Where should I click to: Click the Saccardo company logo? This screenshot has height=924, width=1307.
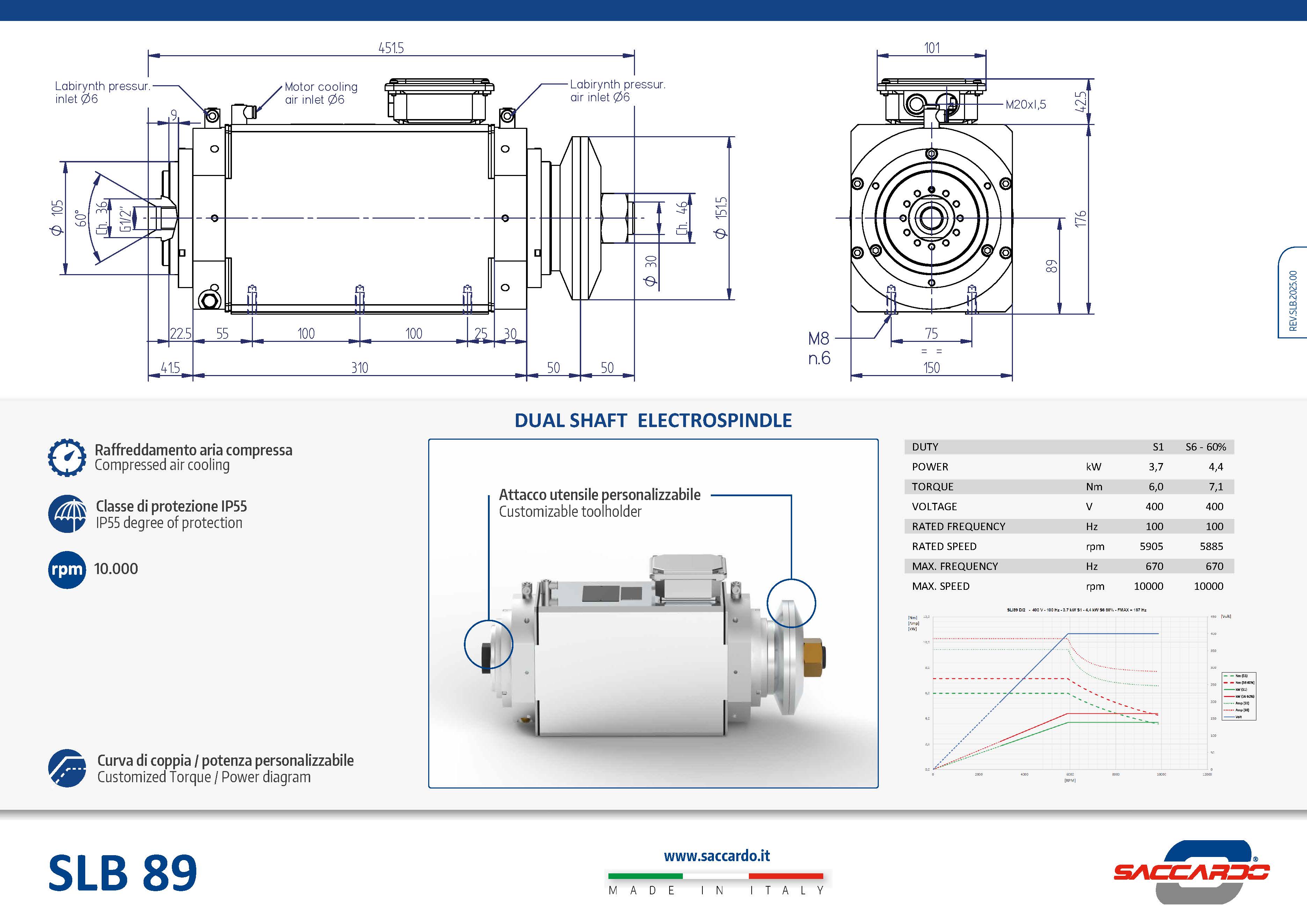pyautogui.click(x=1191, y=872)
